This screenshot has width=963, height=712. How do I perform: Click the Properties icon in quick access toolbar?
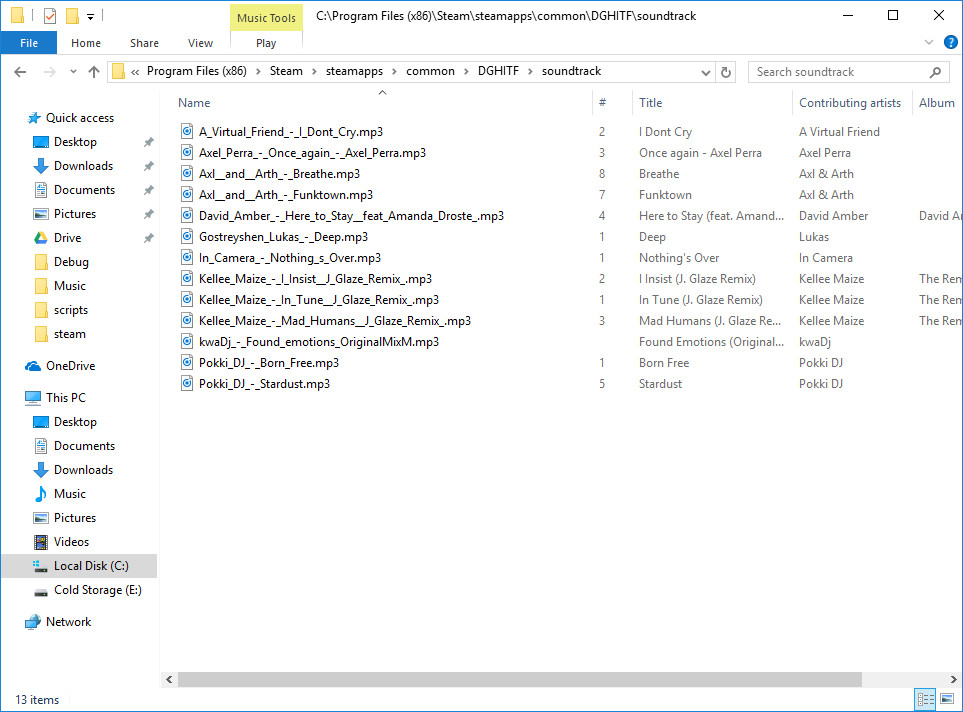coord(50,15)
